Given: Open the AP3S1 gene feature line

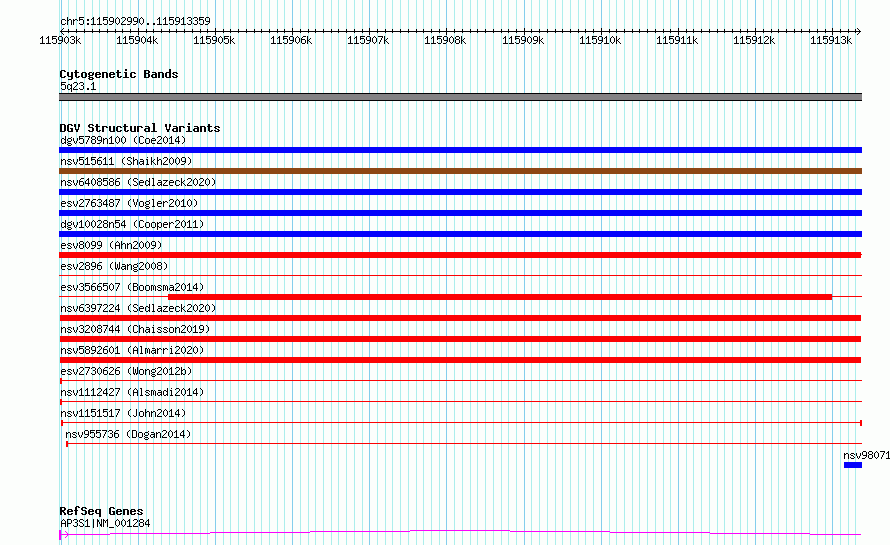Looking at the screenshot, I should pyautogui.click(x=460, y=534).
